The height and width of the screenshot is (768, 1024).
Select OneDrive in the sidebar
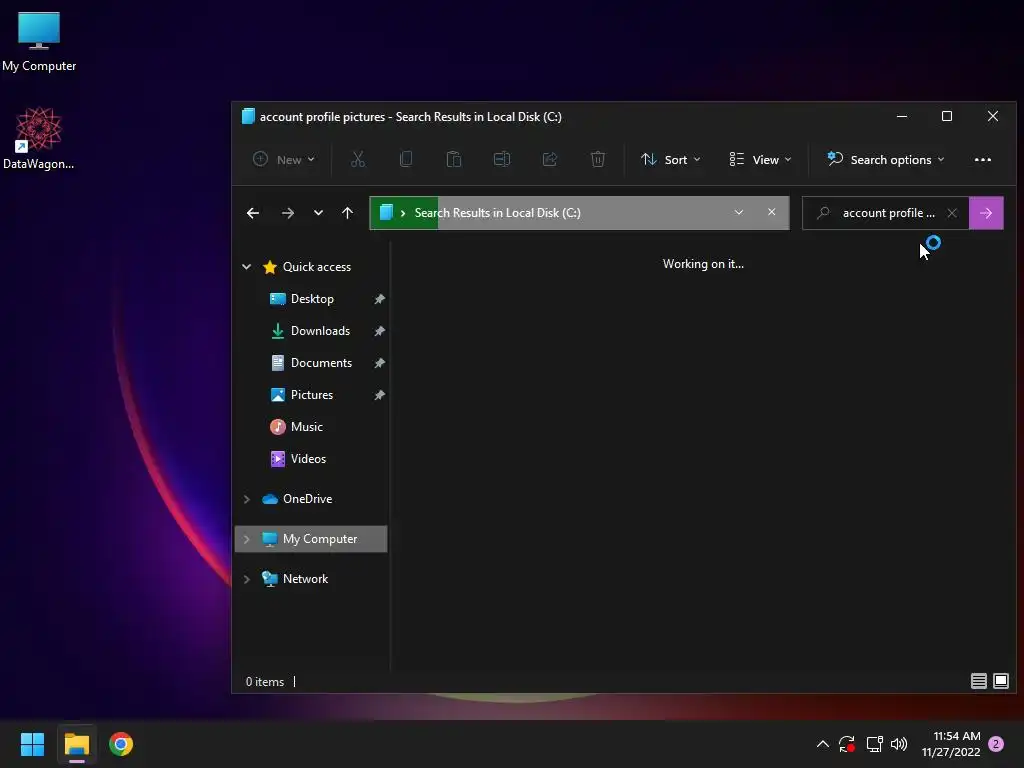(x=307, y=499)
